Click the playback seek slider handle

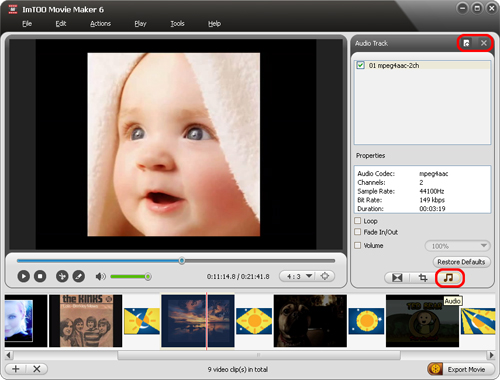click(x=182, y=260)
